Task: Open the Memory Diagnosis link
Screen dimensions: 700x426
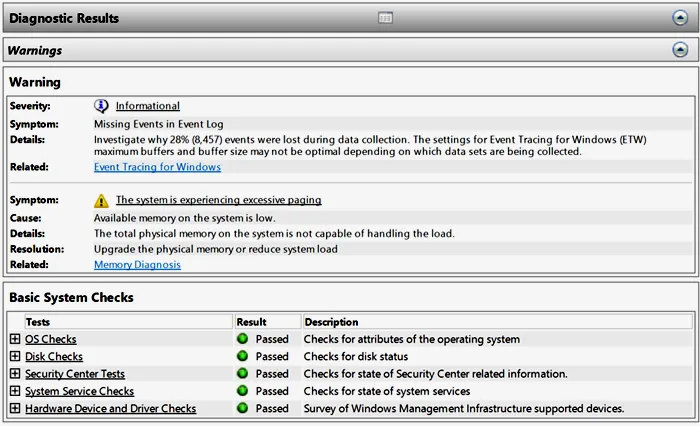Action: click(x=137, y=265)
